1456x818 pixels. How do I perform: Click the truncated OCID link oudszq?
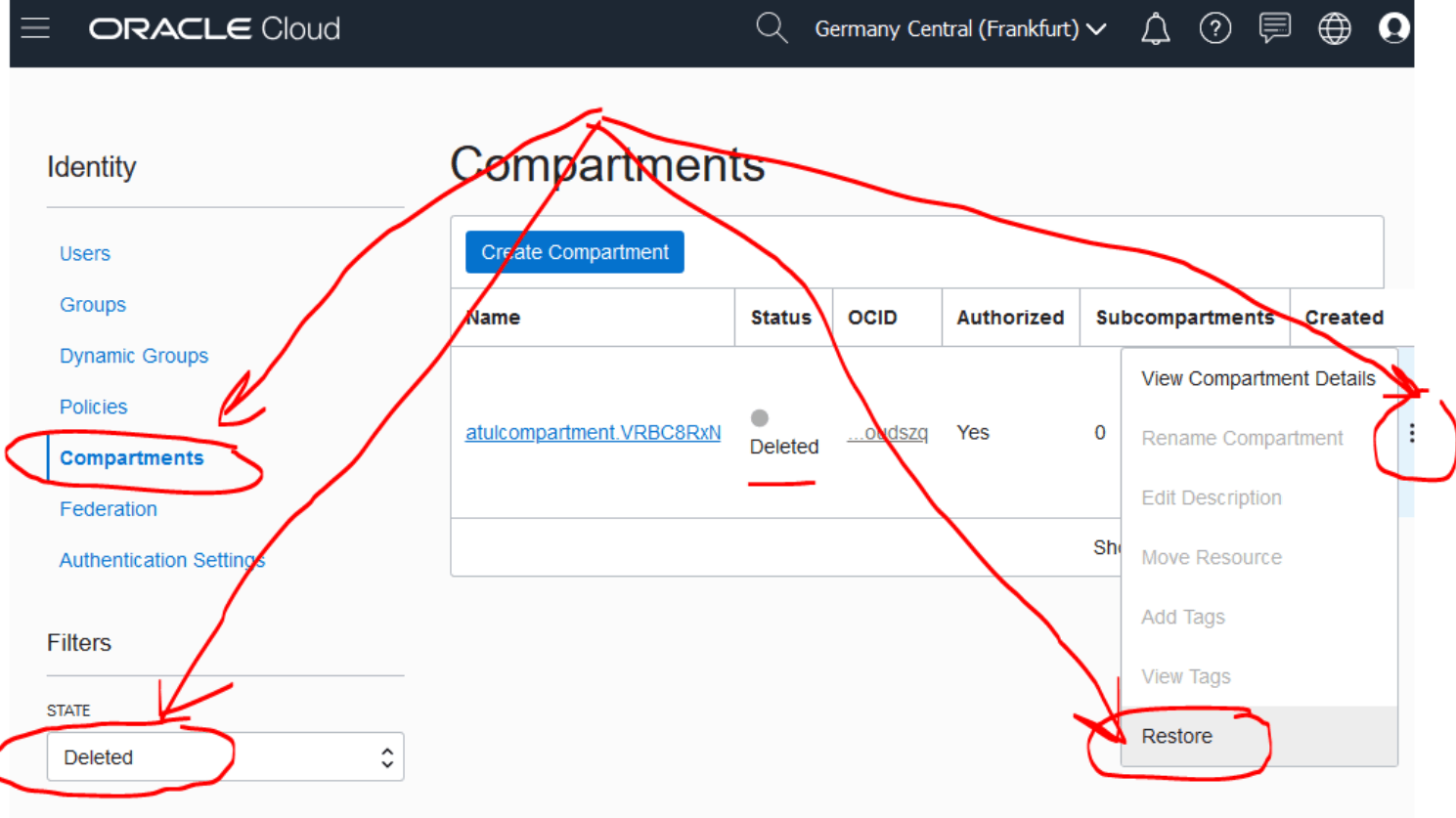click(887, 433)
